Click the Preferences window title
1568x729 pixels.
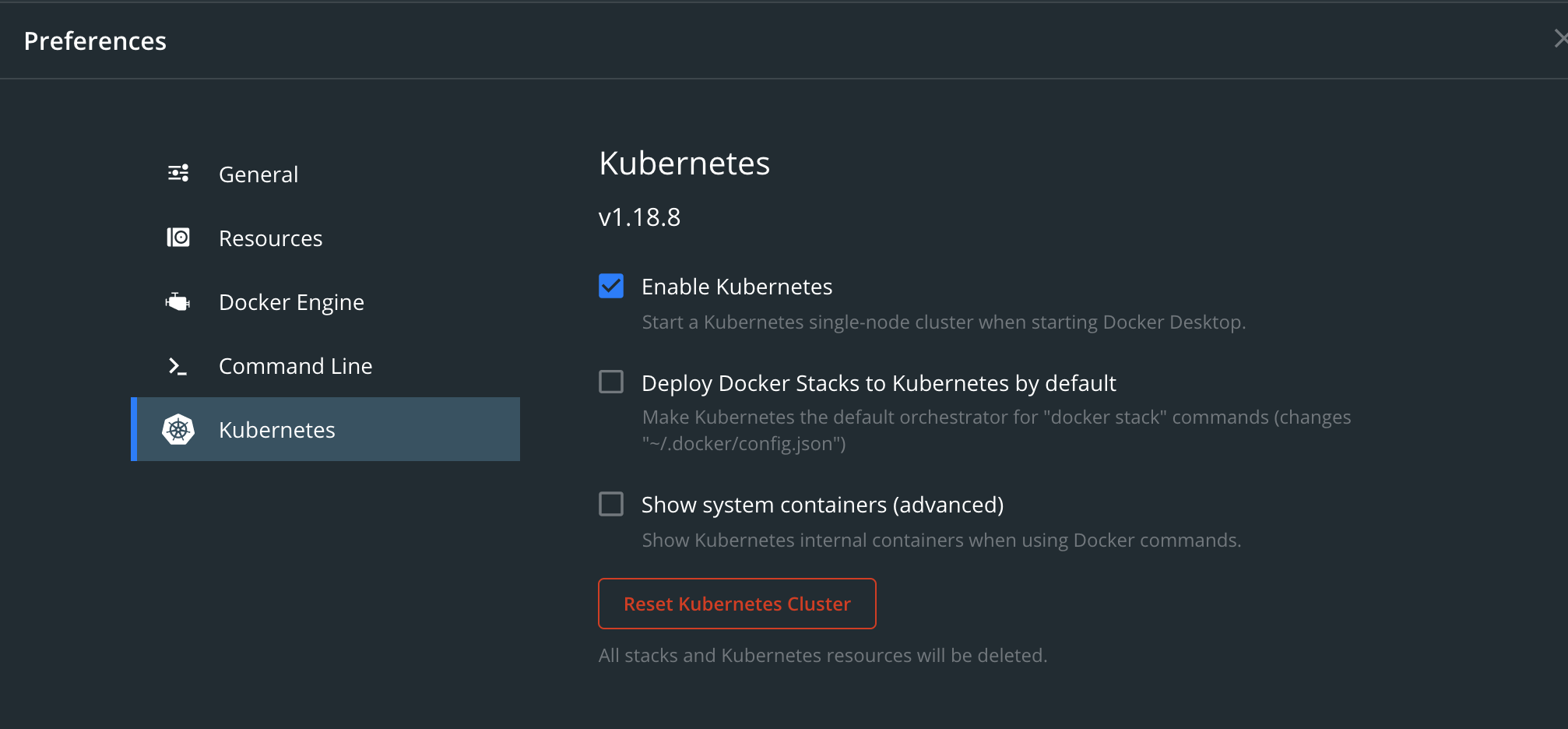(95, 40)
